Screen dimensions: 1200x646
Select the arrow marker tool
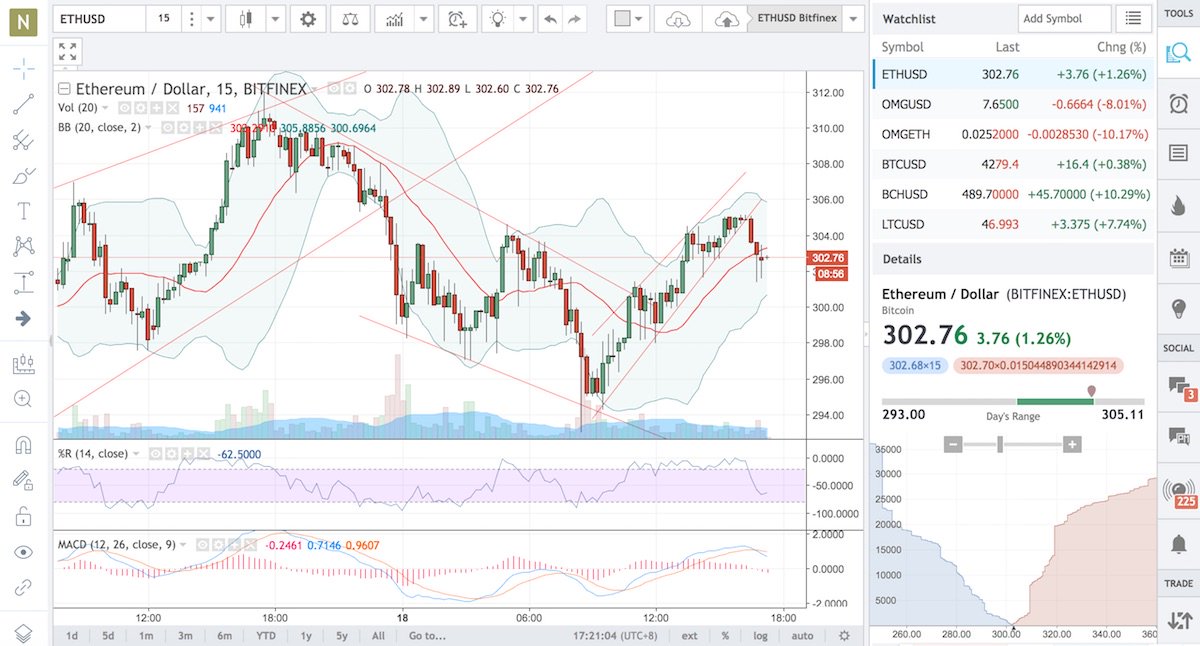(x=24, y=318)
